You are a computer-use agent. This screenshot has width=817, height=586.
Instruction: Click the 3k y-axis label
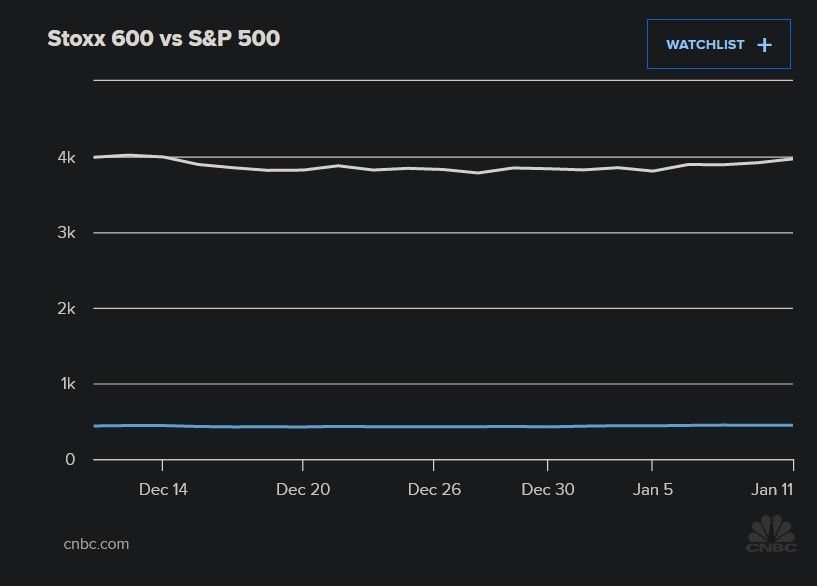(x=67, y=233)
